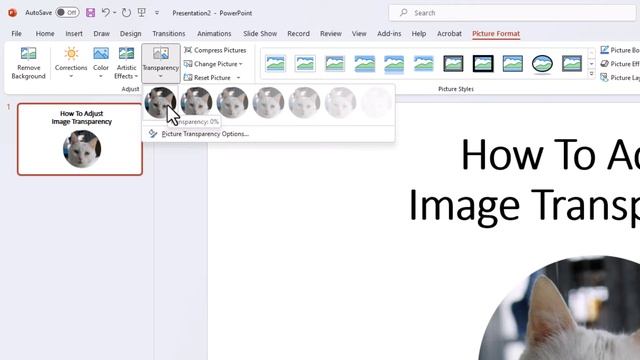Switch to the Animations tab

pyautogui.click(x=214, y=33)
